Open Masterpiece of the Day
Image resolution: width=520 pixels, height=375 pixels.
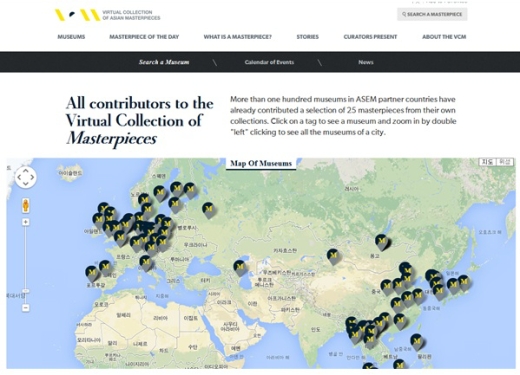coord(144,37)
